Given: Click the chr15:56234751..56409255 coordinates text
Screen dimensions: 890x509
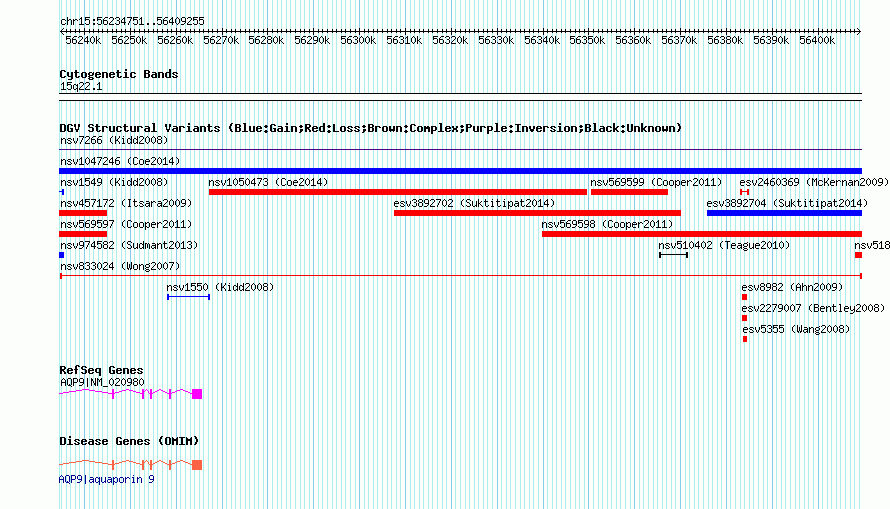Looking at the screenshot, I should pyautogui.click(x=132, y=21).
